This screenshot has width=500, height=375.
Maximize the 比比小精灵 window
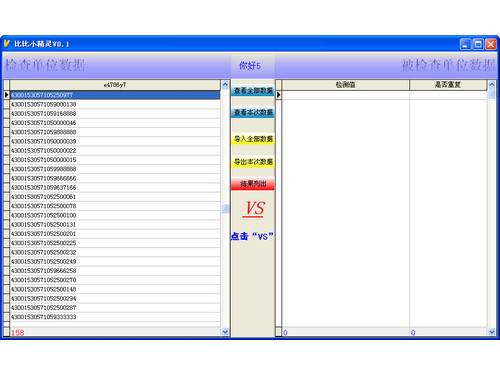click(478, 44)
